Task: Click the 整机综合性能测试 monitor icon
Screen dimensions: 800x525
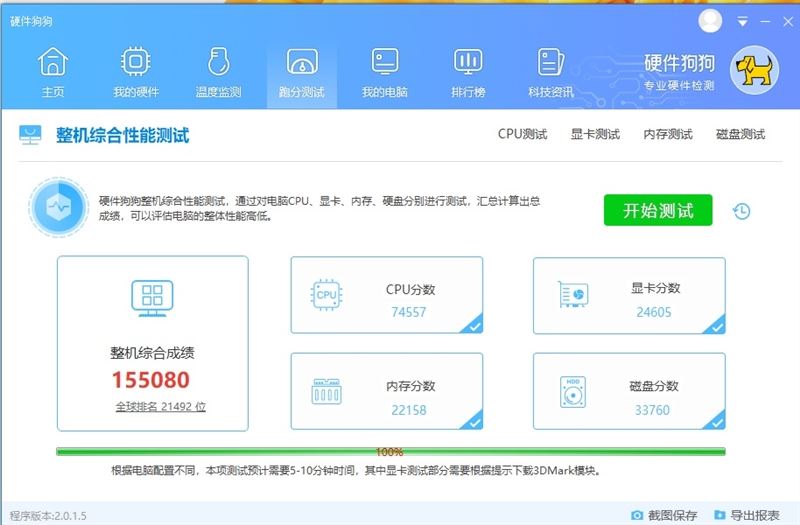Action: [30, 135]
